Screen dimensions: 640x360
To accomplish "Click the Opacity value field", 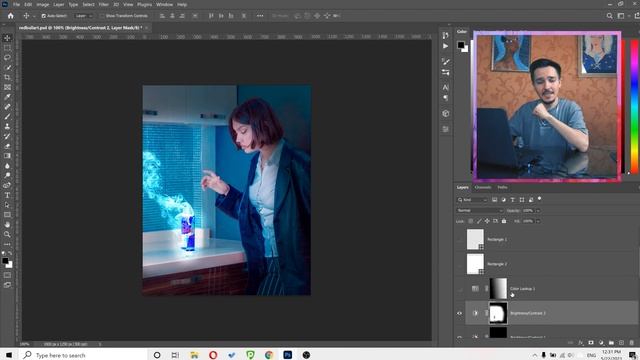I will tap(528, 211).
